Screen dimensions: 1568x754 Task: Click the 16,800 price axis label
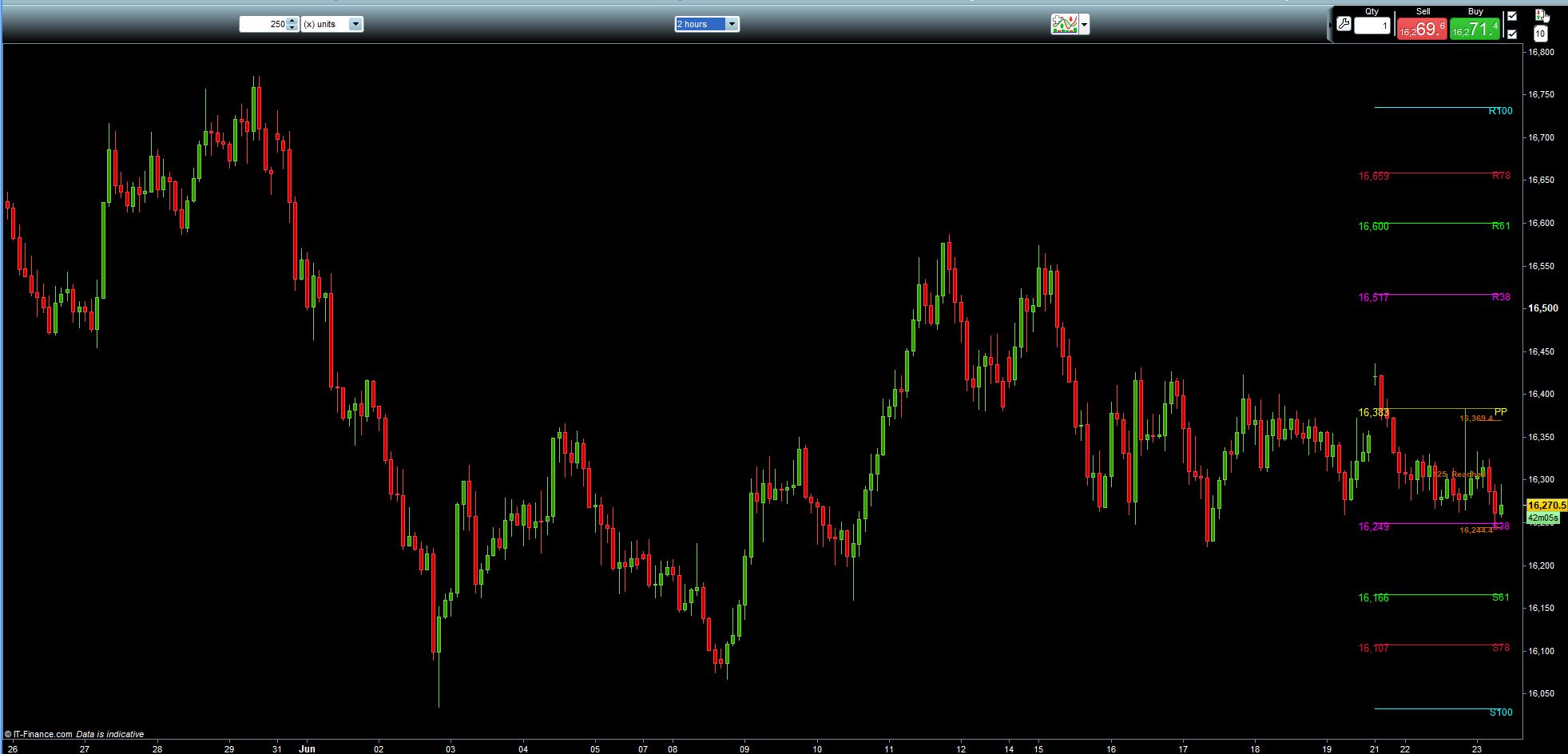(1541, 52)
